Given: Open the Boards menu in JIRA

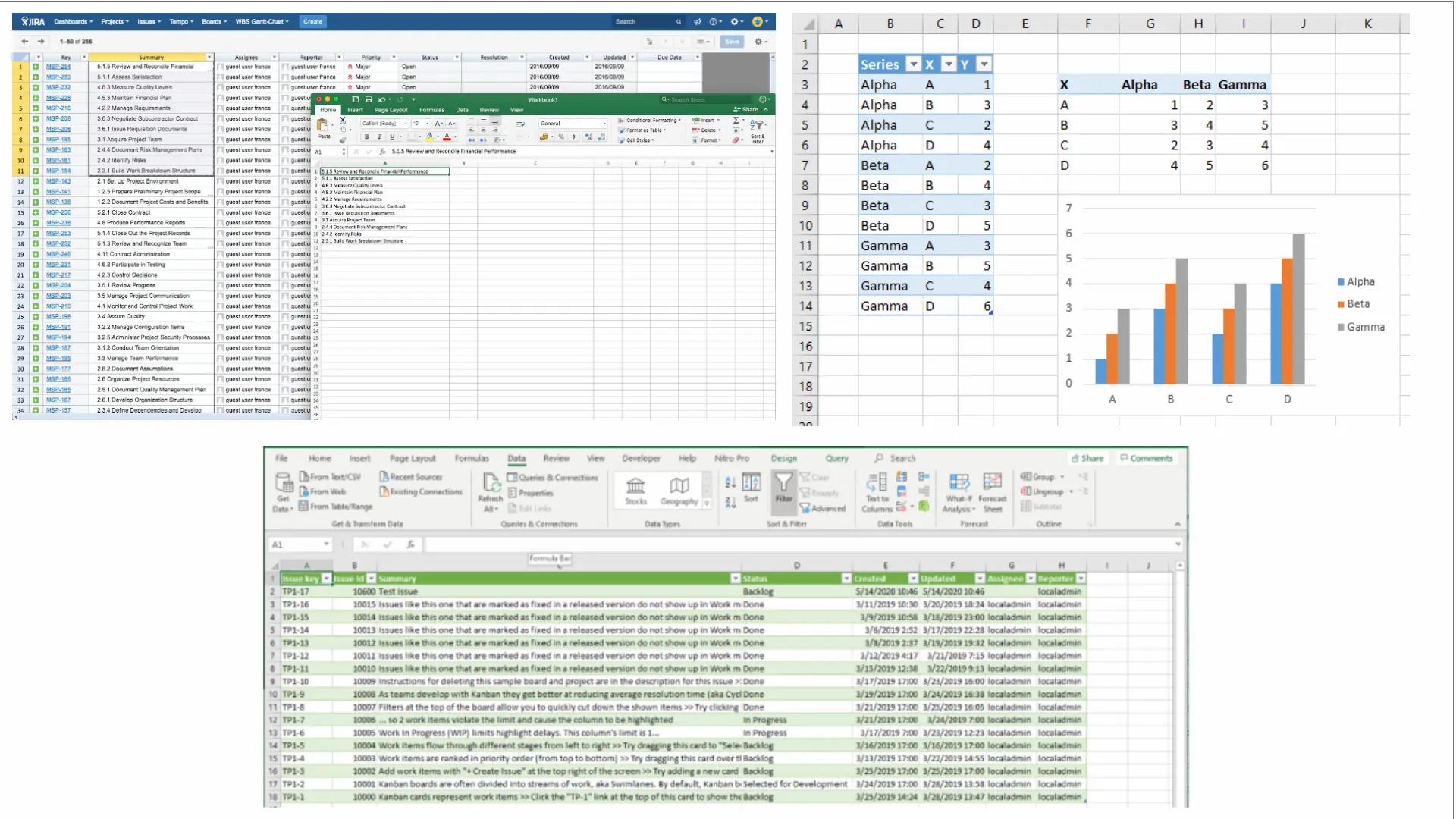Looking at the screenshot, I should [215, 21].
